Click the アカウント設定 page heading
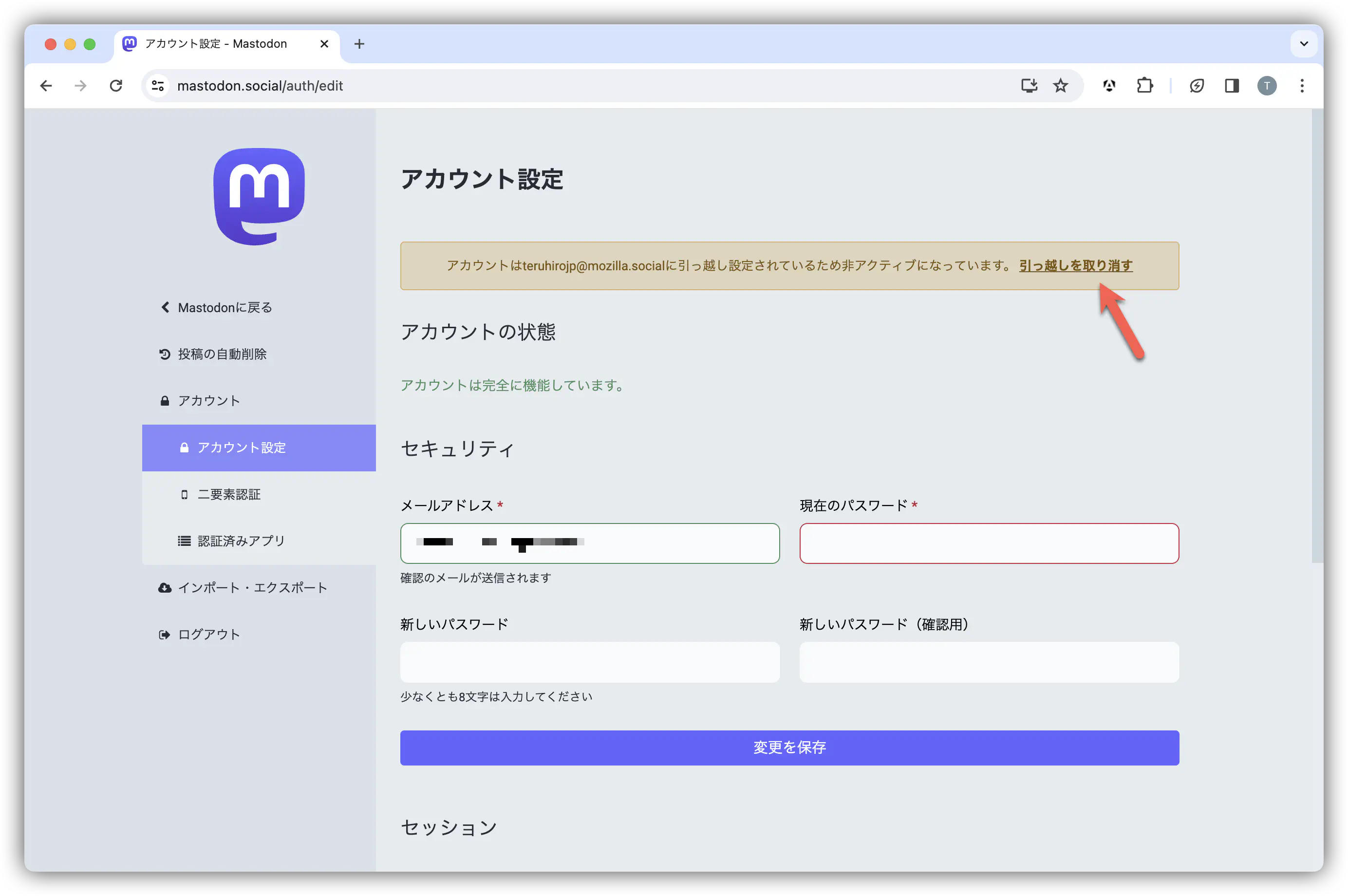Viewport: 1348px width, 896px height. pyautogui.click(x=482, y=179)
